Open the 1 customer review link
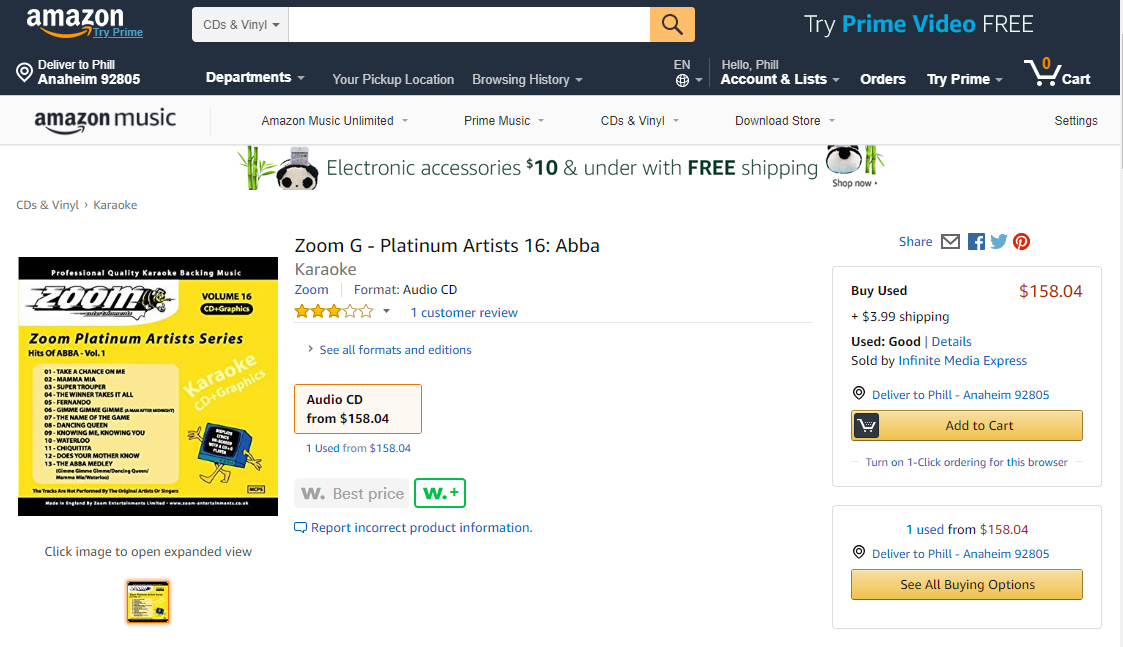The width and height of the screenshot is (1123, 647). [x=464, y=313]
